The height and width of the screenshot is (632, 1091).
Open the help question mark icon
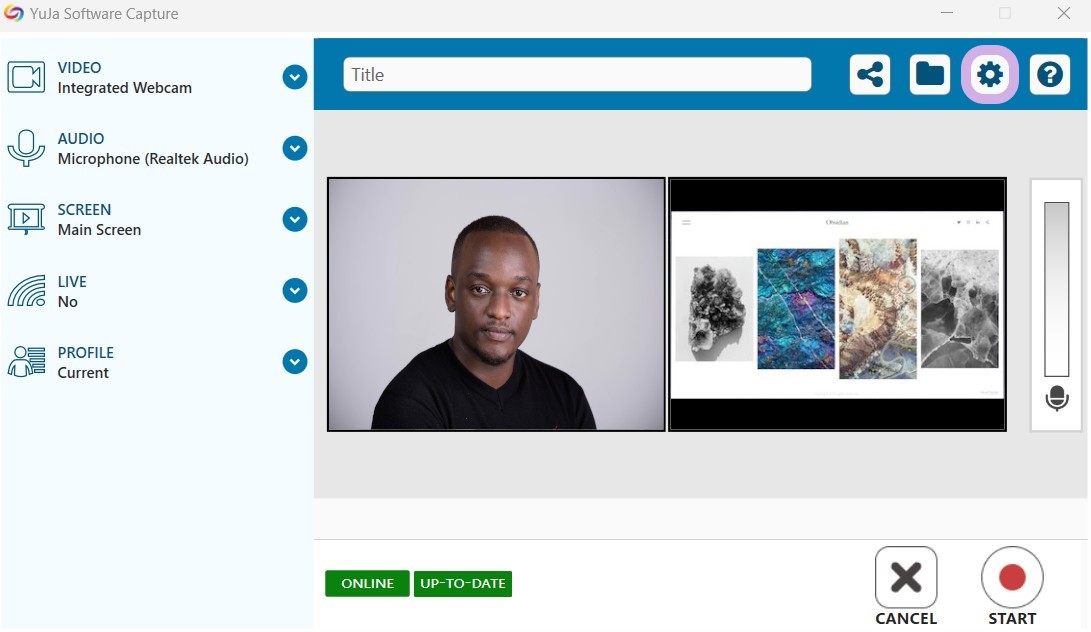coord(1049,74)
